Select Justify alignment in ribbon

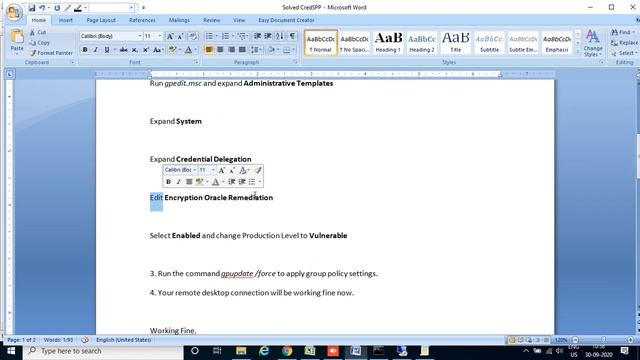point(242,50)
